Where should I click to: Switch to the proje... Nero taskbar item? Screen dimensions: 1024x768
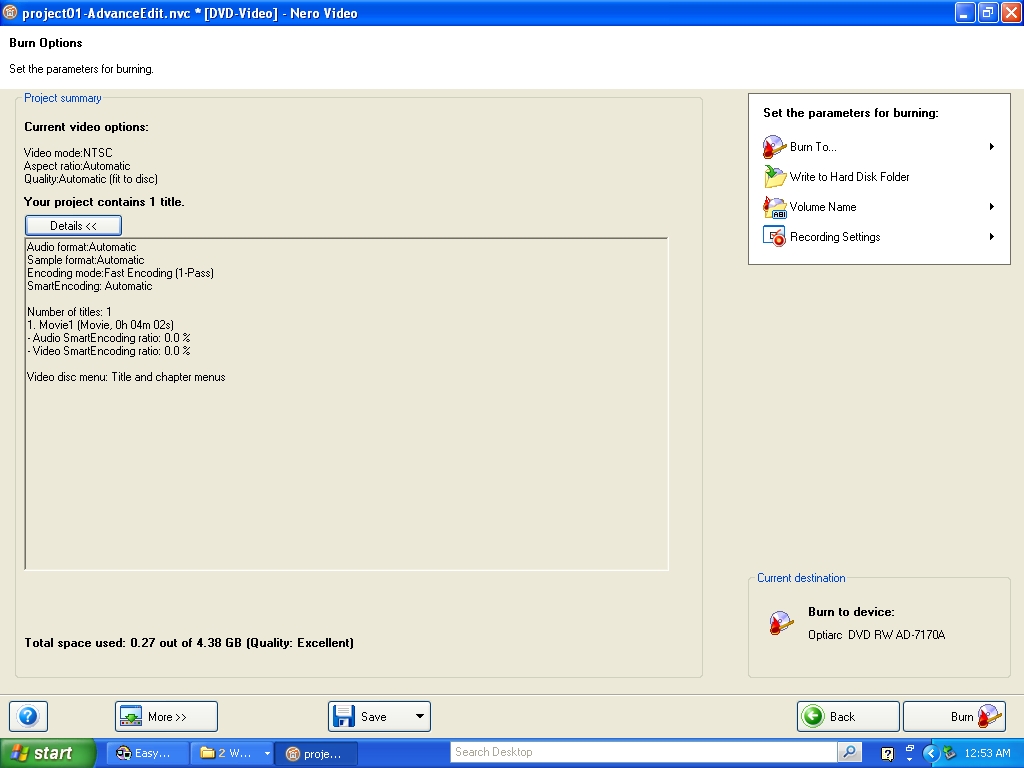click(315, 753)
